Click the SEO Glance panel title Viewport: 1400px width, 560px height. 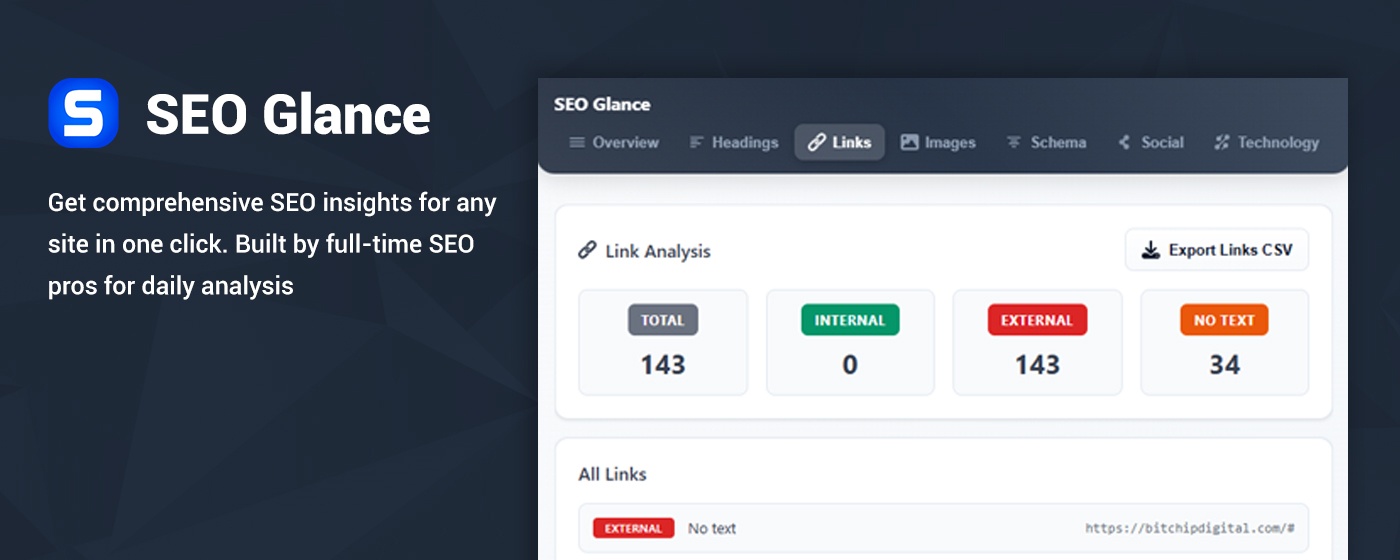602,104
